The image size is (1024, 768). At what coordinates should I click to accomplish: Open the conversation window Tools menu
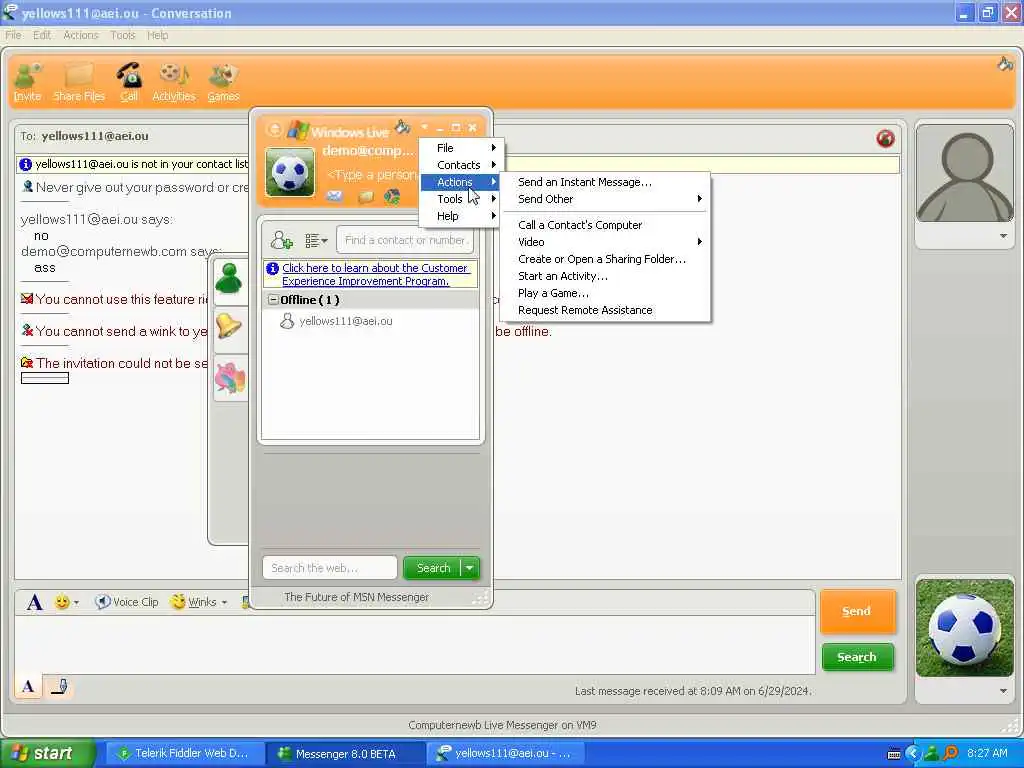pos(122,35)
